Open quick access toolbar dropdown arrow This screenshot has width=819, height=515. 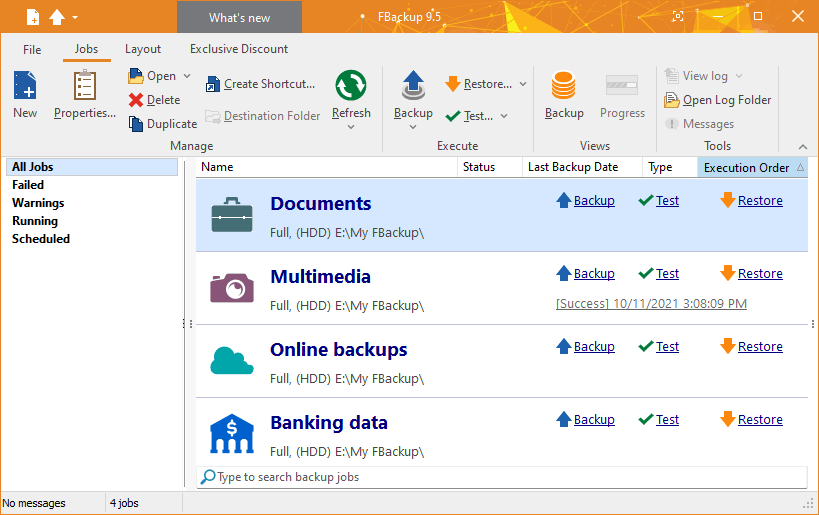click(x=75, y=17)
